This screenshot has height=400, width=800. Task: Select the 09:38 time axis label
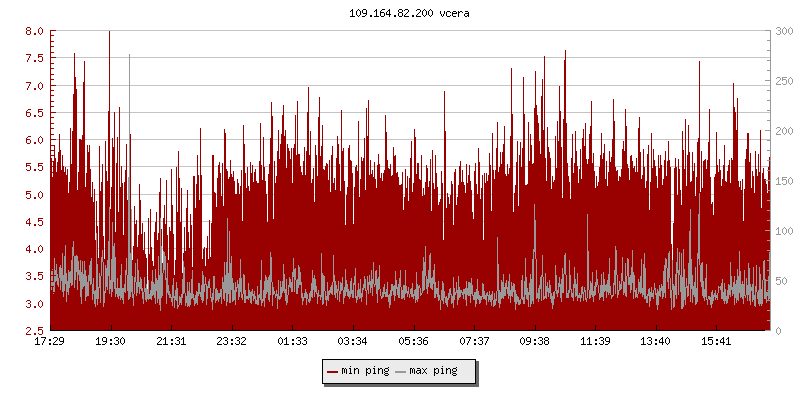point(534,341)
